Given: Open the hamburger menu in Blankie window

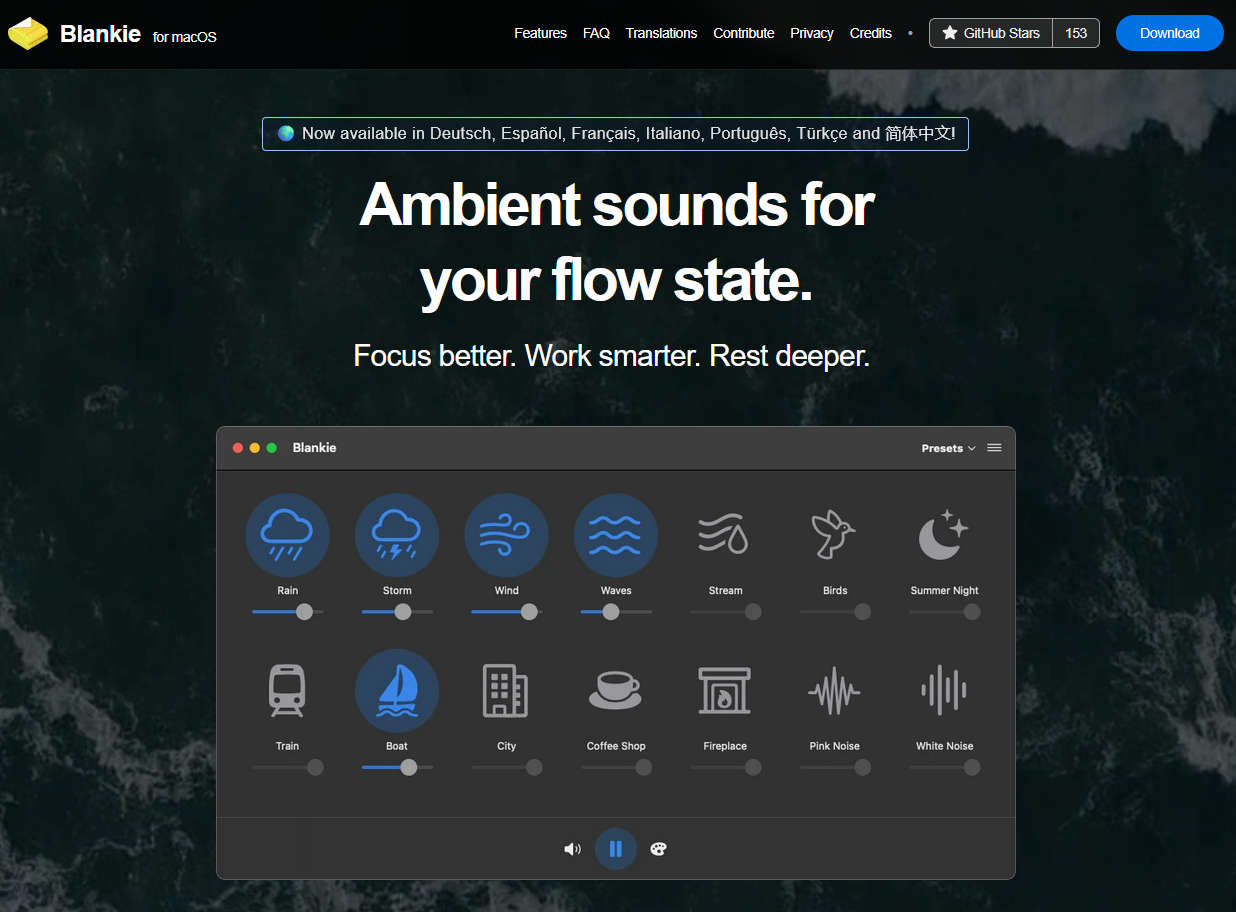Looking at the screenshot, I should (994, 448).
